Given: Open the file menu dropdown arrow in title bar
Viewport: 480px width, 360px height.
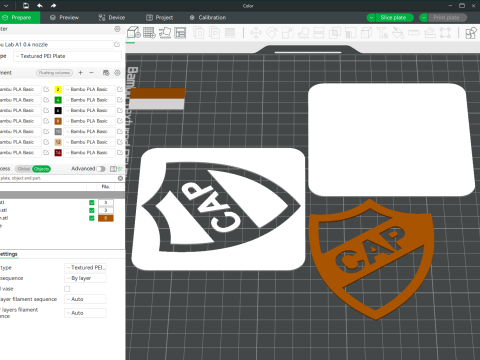Looking at the screenshot, I should click(x=6, y=5).
